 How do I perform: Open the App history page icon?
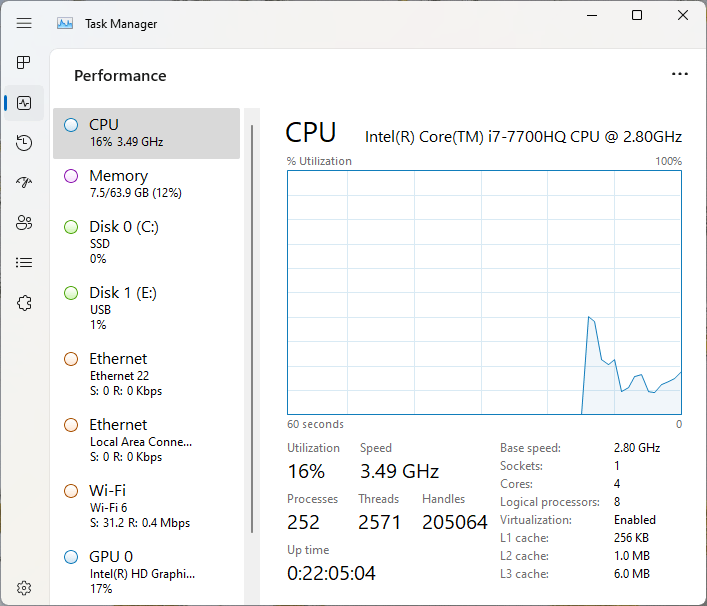coord(24,142)
